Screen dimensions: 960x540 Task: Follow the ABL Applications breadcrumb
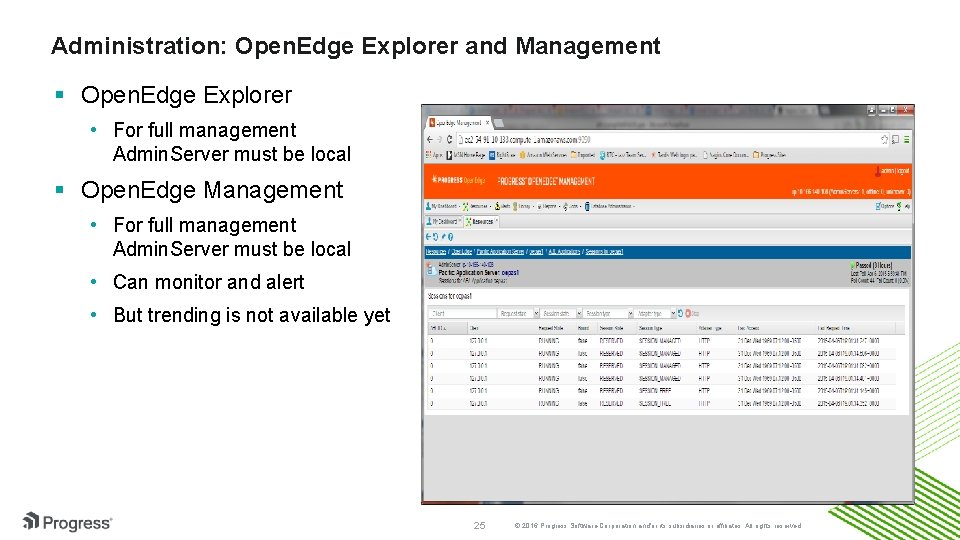pyautogui.click(x=564, y=252)
